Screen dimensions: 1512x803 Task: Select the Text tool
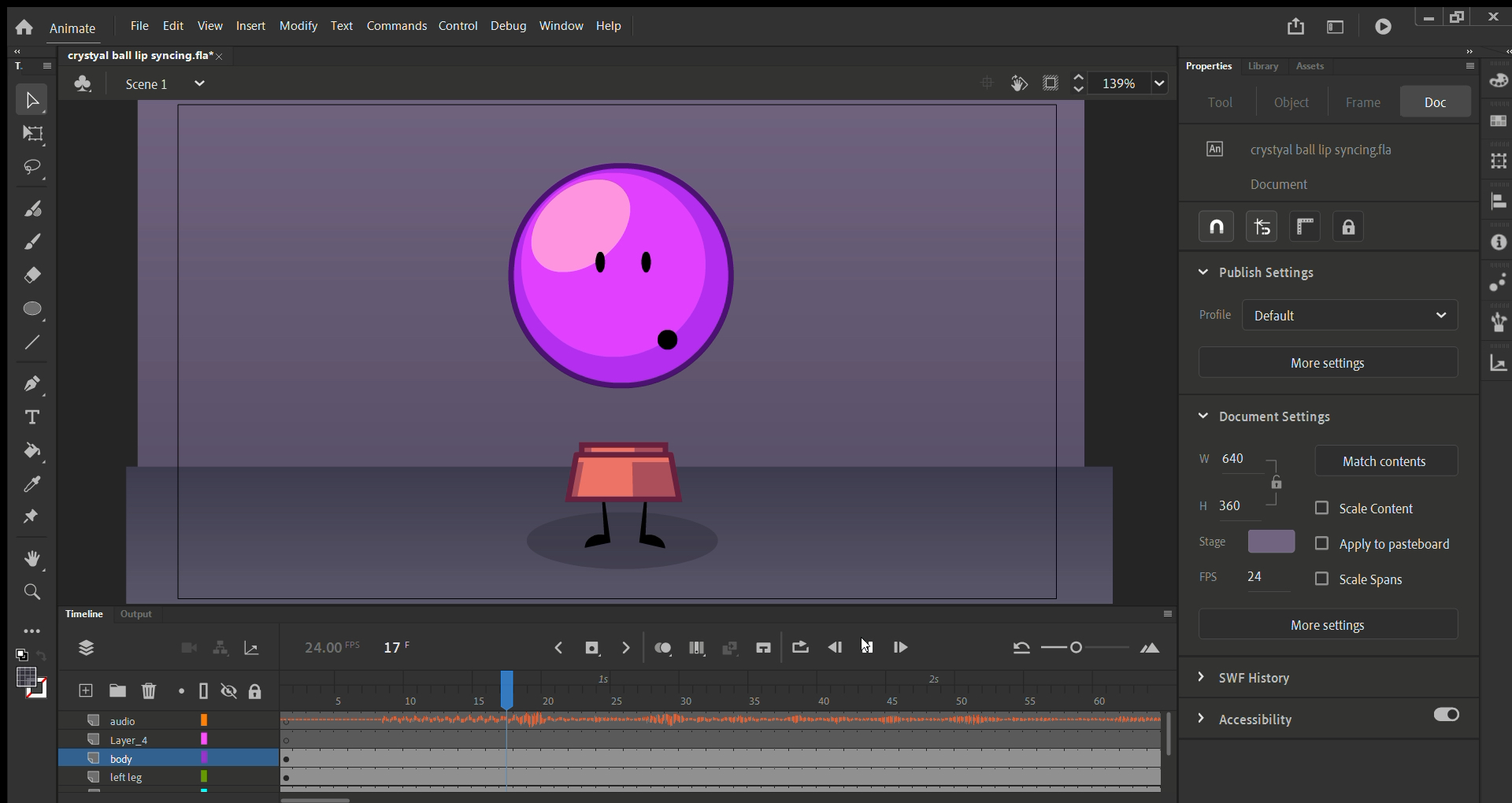[x=32, y=417]
